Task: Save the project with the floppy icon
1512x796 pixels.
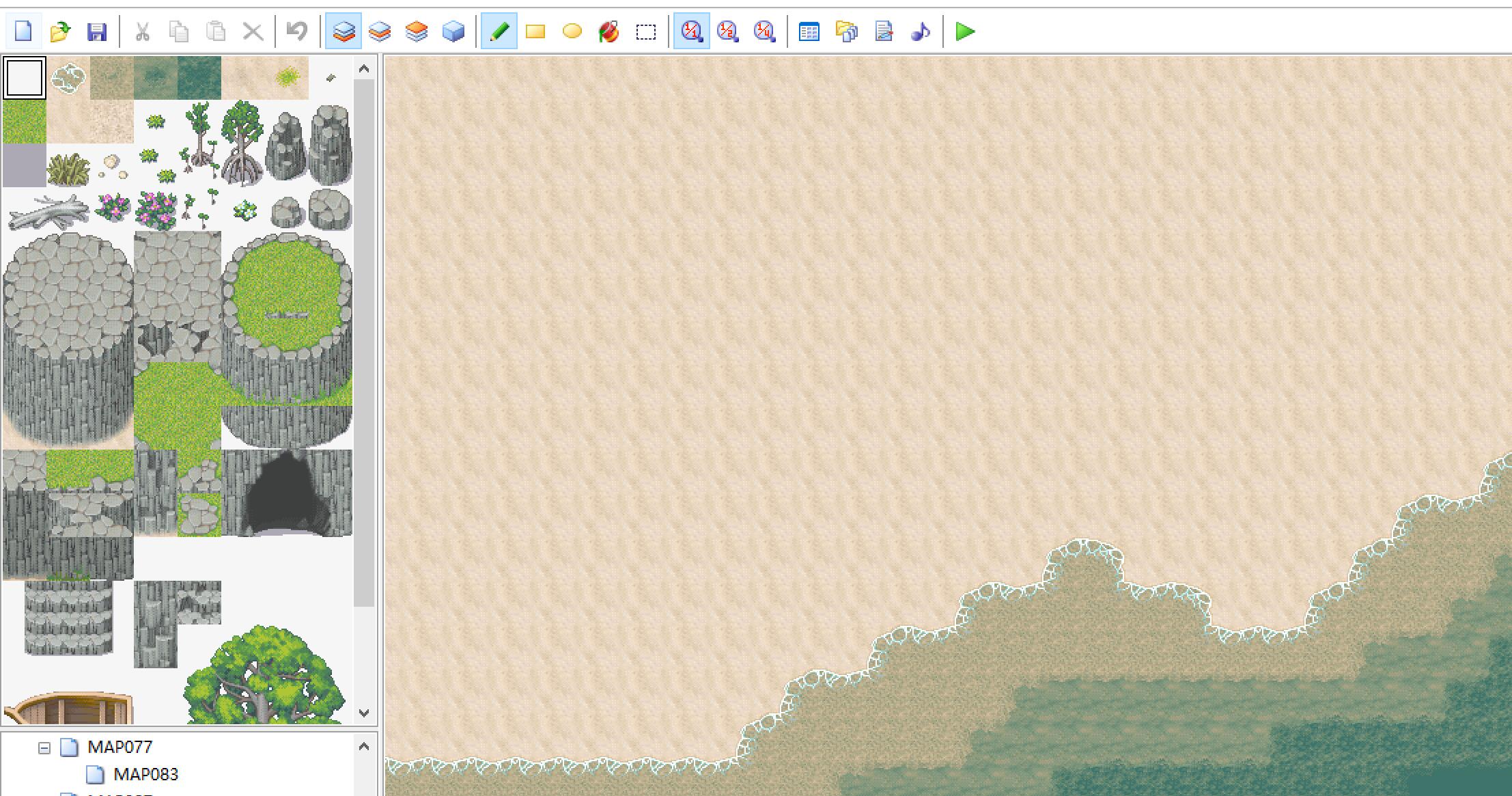Action: point(98,31)
